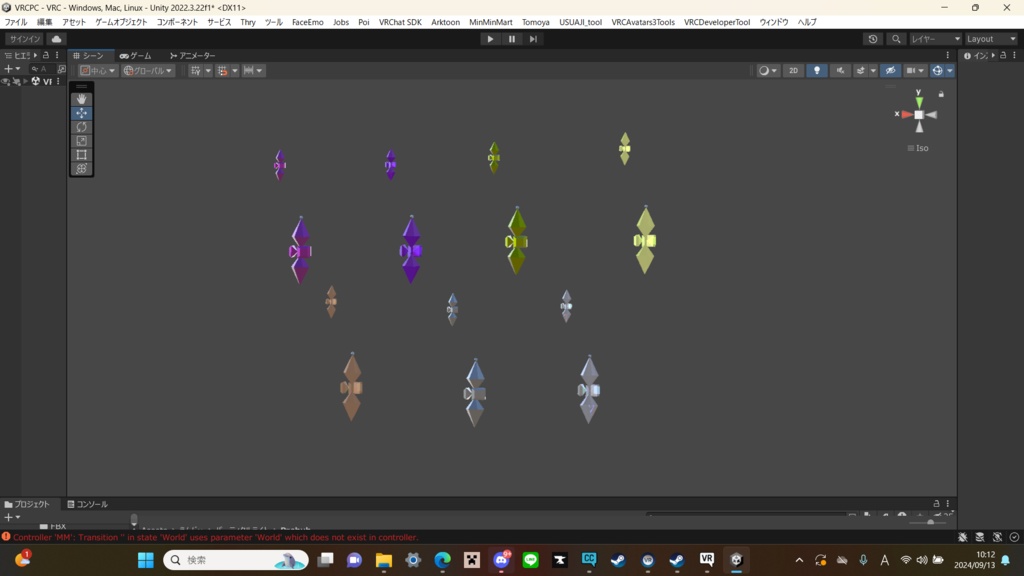The height and width of the screenshot is (576, 1024).
Task: Toggle scene audio mute button
Action: point(840,71)
